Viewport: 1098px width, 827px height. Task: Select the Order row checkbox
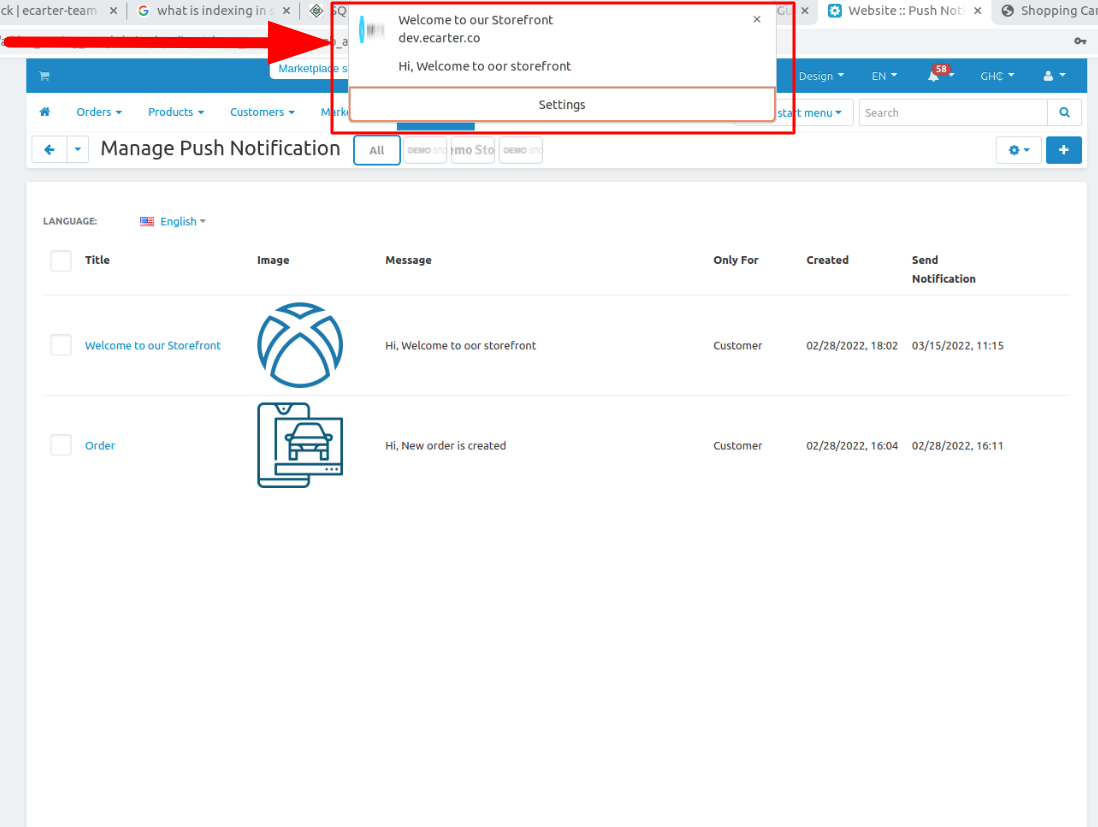tap(61, 445)
